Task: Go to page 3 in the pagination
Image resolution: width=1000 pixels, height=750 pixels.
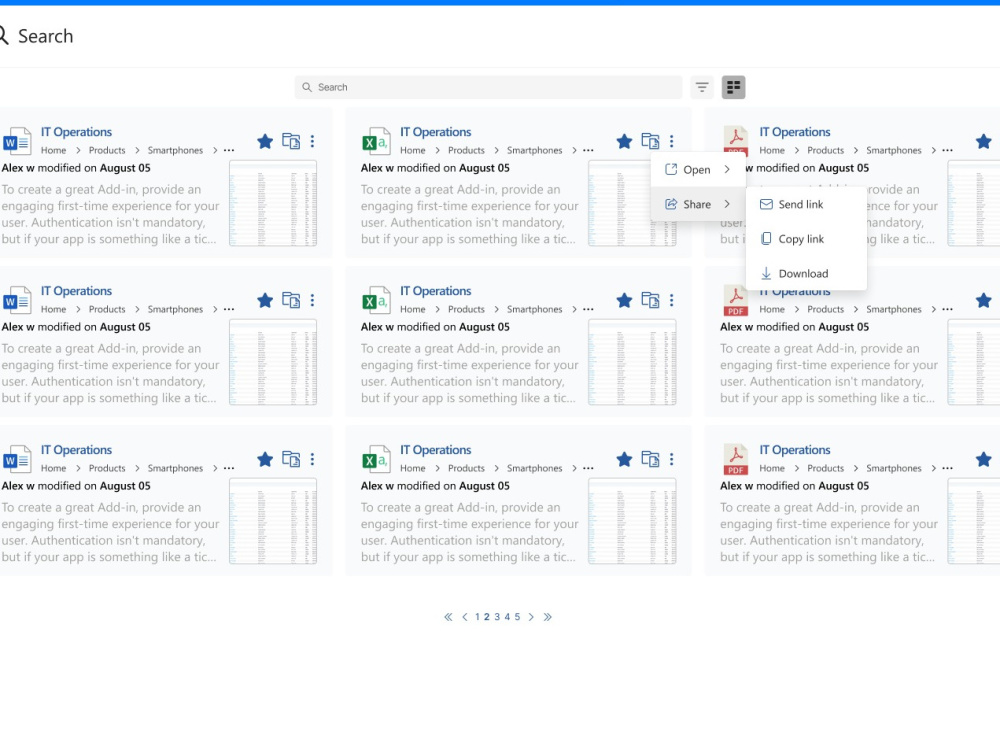Action: (x=497, y=617)
